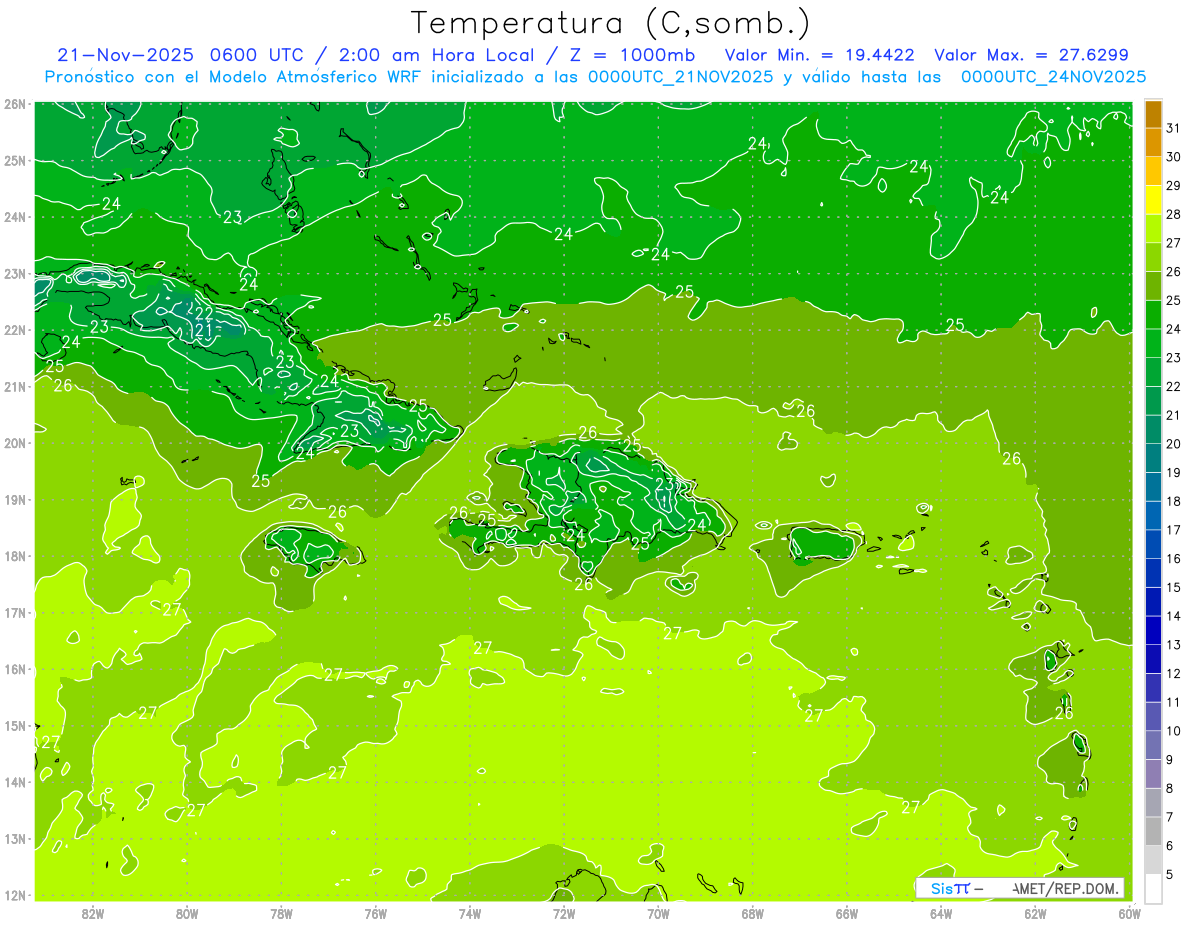The height and width of the screenshot is (927, 1200).
Task: Pick the yellow swatch between 28 and 29
Action: point(1153,200)
